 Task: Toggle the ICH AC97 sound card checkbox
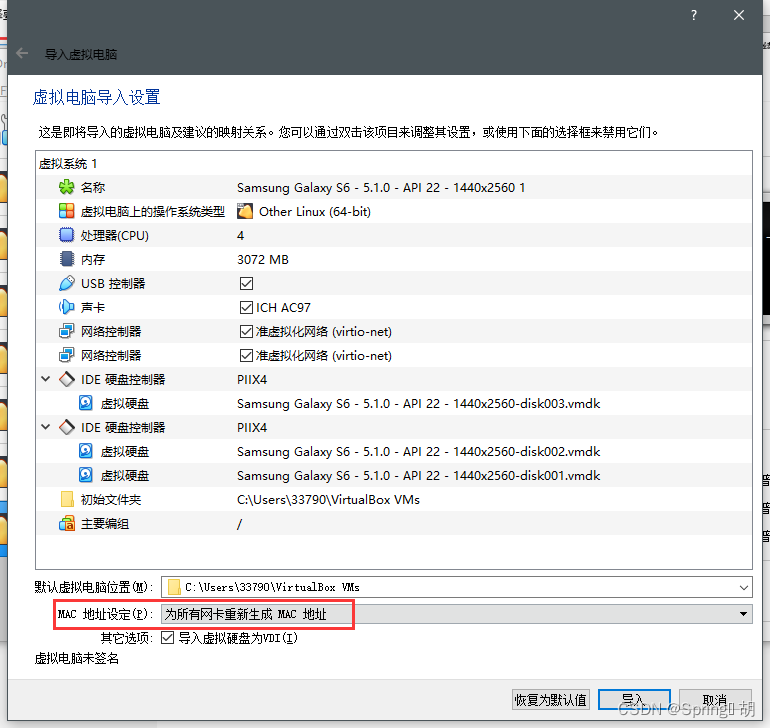tap(246, 308)
